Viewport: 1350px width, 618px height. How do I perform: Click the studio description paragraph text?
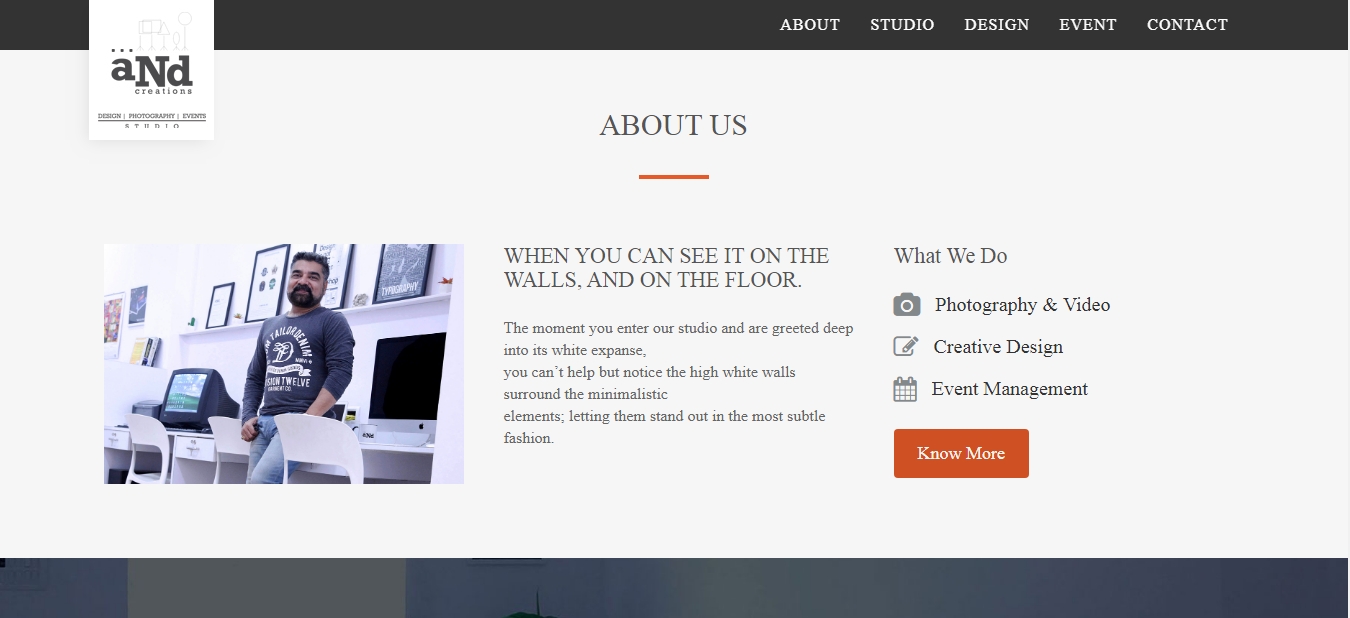679,383
